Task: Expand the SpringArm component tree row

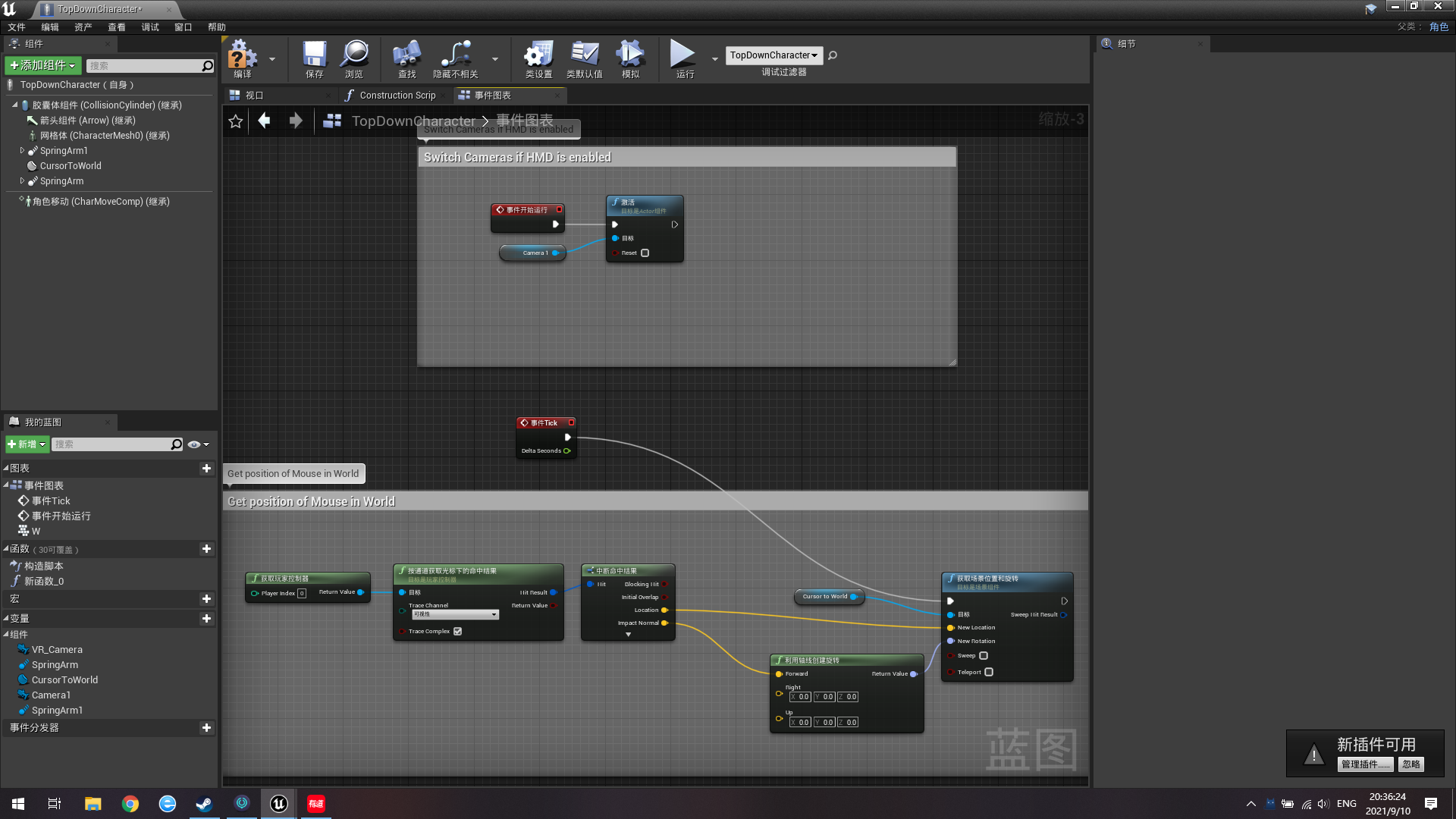Action: coord(22,181)
